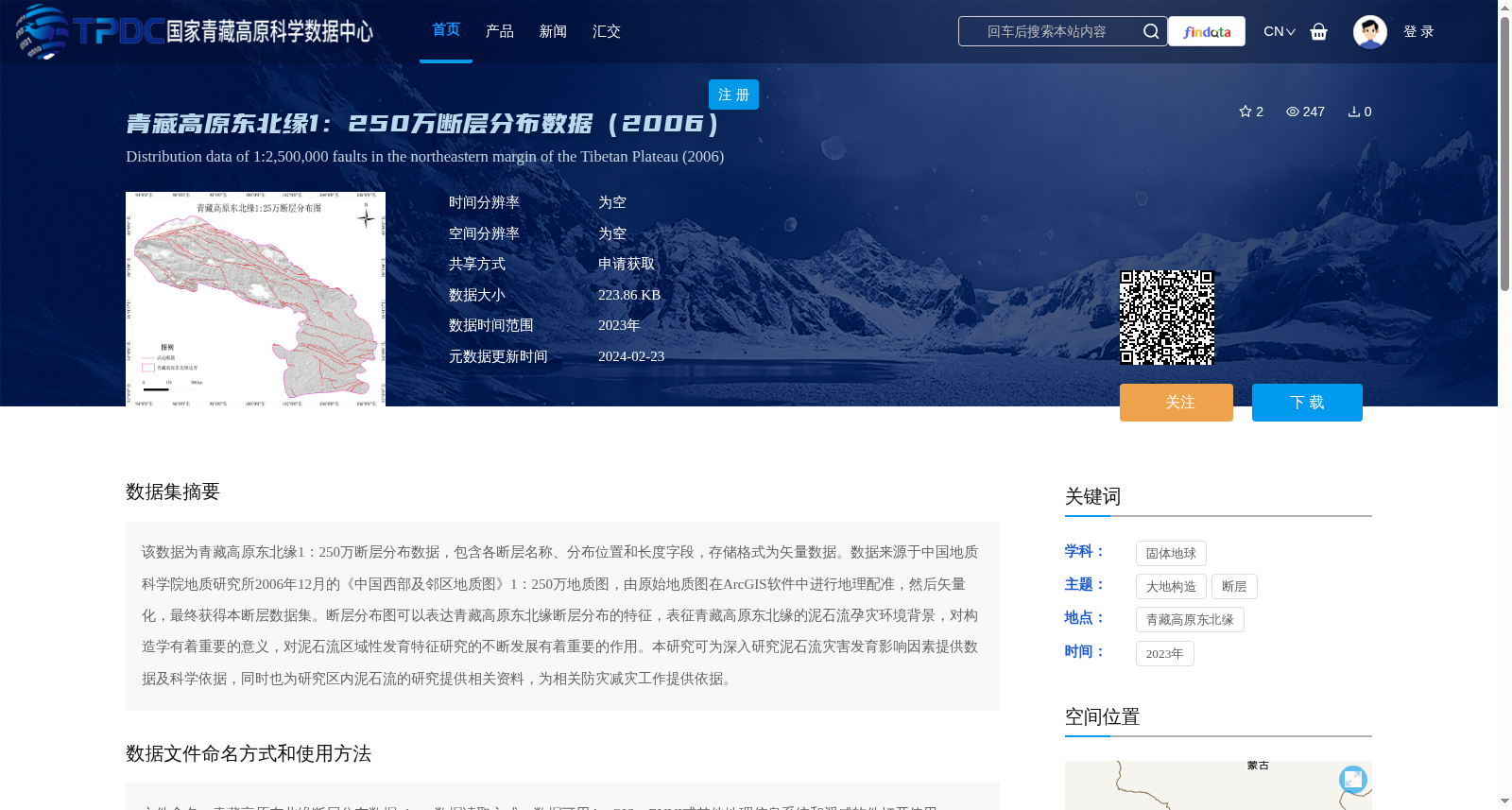Click the 223.86 KB data size value
This screenshot has width=1512, height=810.
(x=629, y=295)
